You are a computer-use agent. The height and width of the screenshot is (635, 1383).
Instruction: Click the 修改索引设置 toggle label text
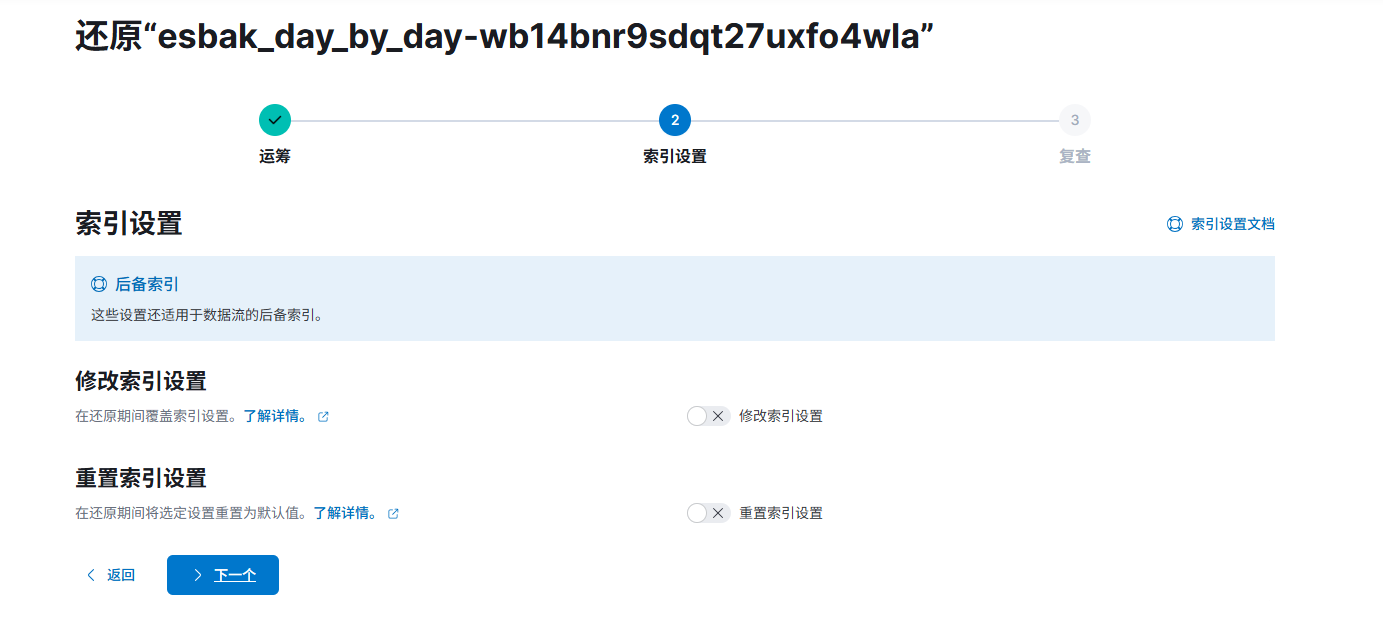click(x=781, y=416)
